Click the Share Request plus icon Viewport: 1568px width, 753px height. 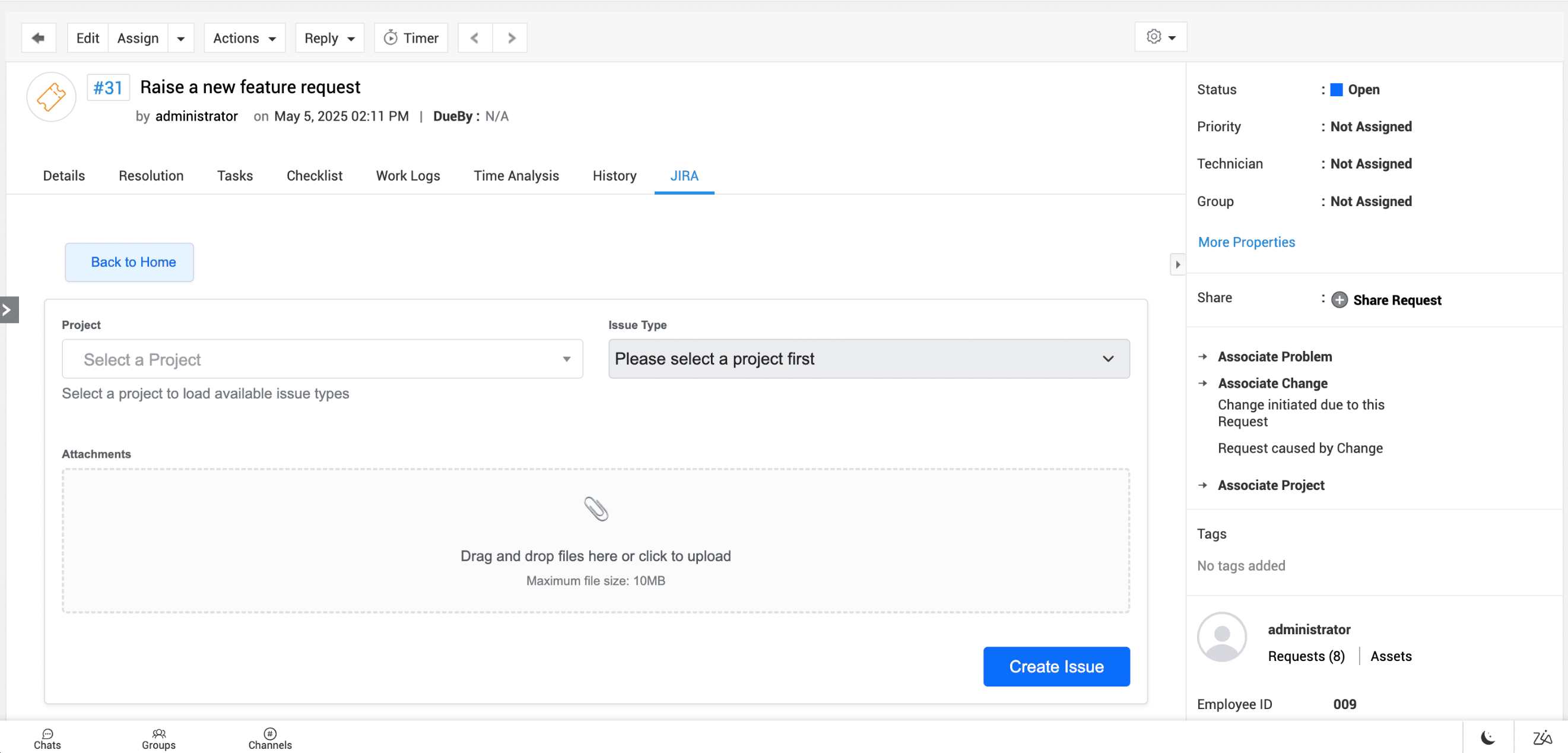pyautogui.click(x=1339, y=300)
